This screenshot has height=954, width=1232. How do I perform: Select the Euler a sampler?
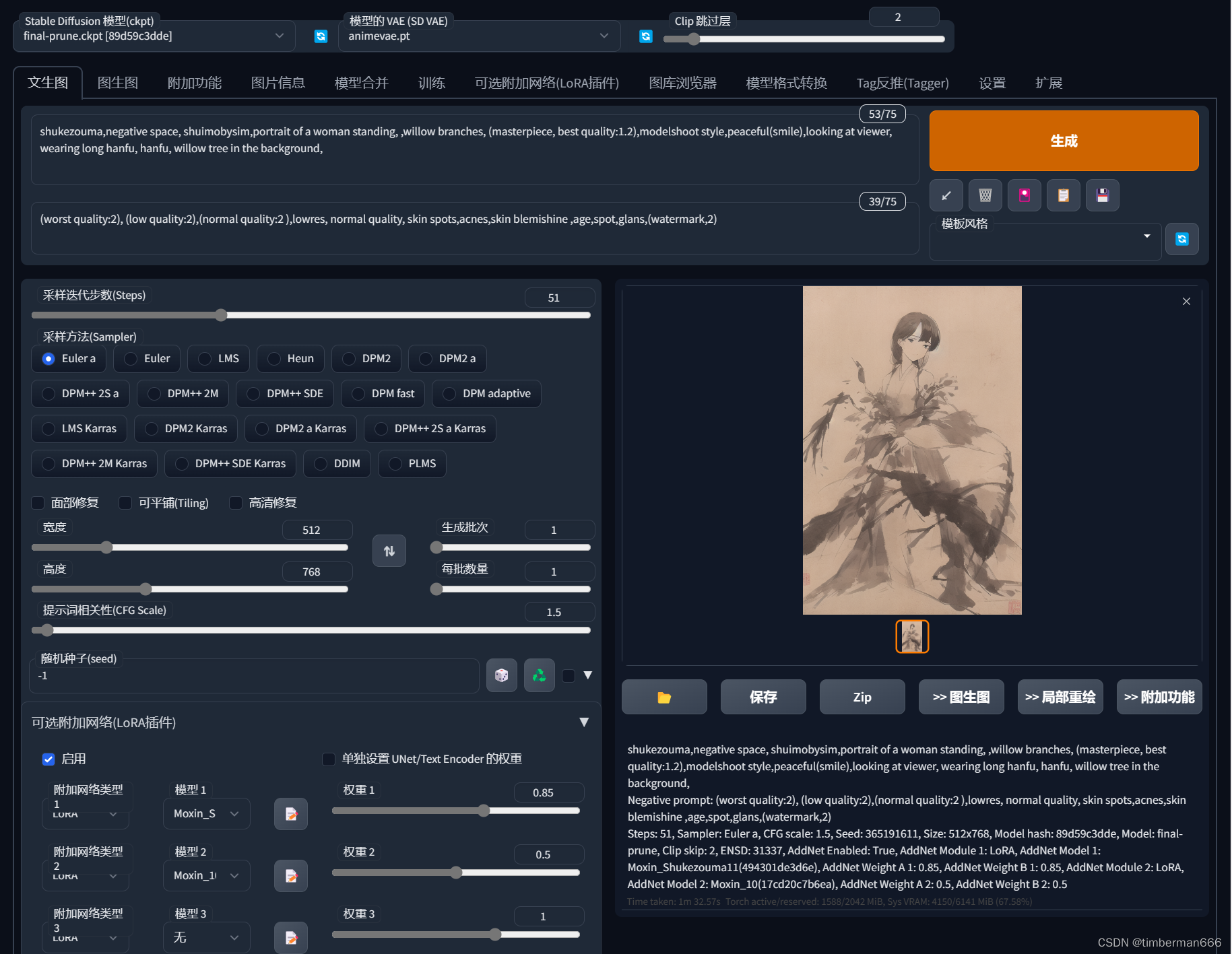click(69, 359)
